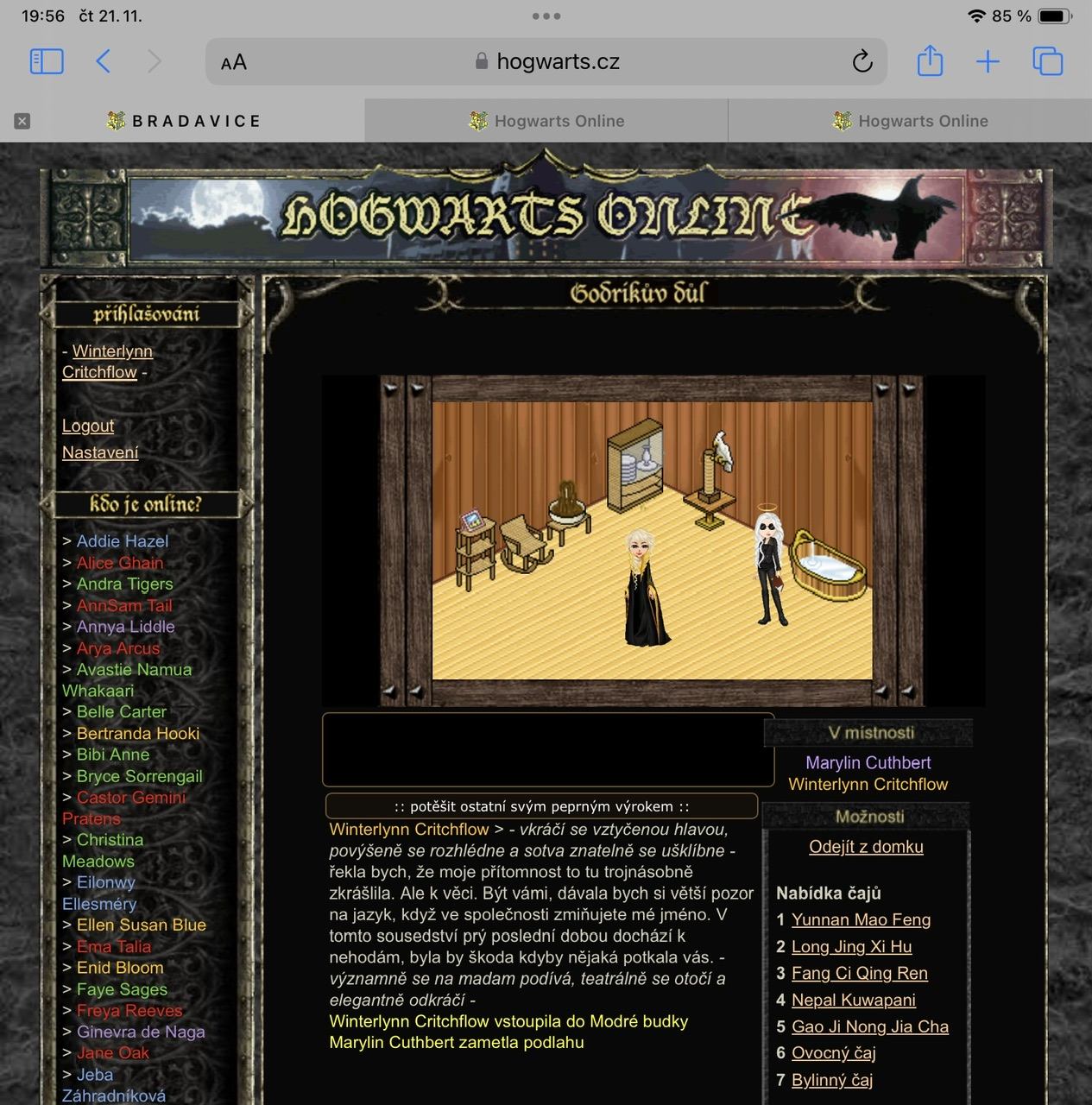
Task: Open Andra Tigers in online list
Action: [x=125, y=584]
